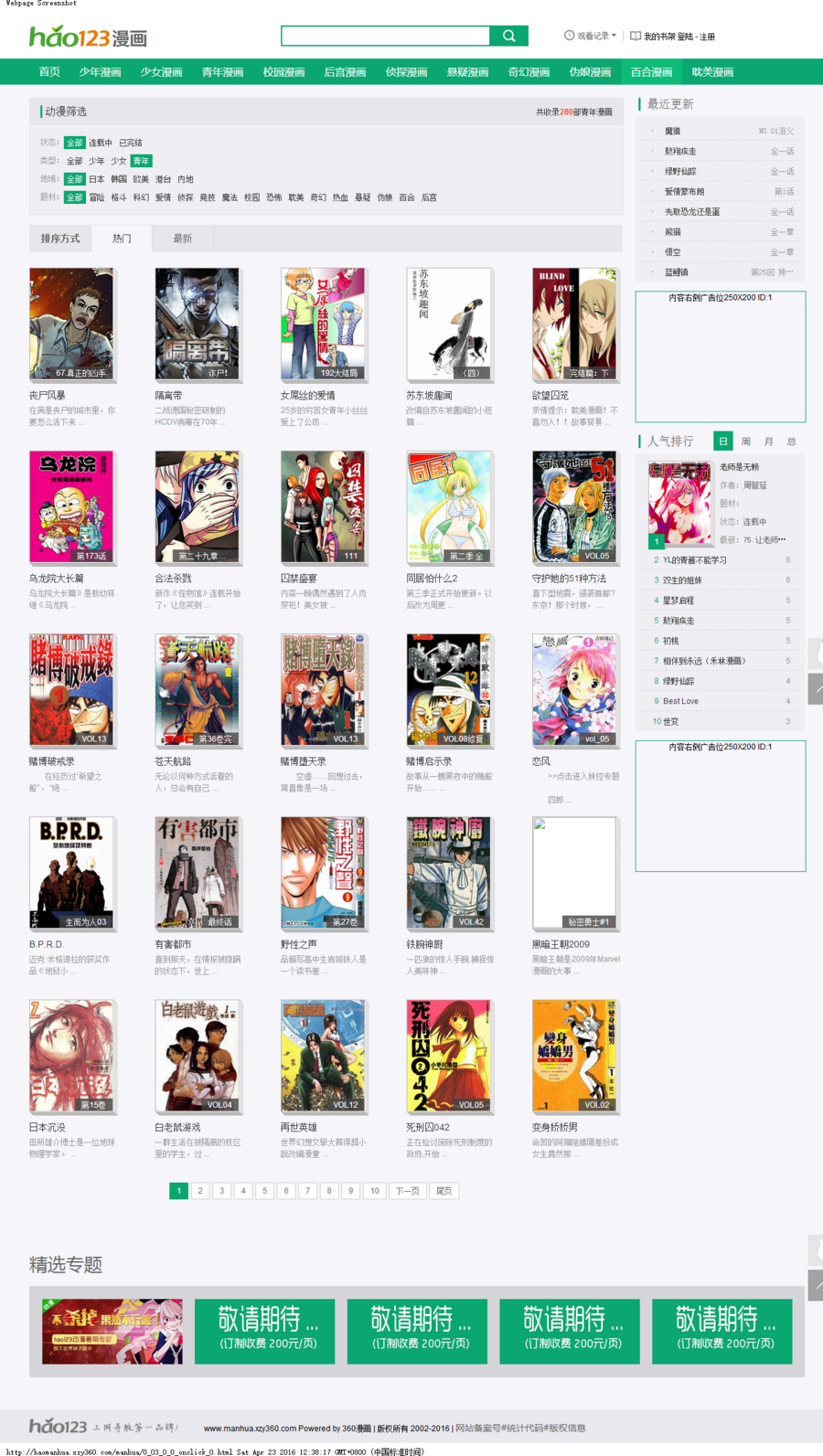Open 耽美漫画 navigation item
Screen dimensions: 823x1456
[x=712, y=71]
